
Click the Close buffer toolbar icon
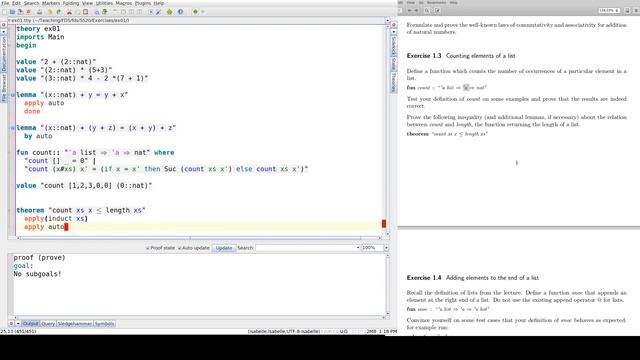(28, 12)
